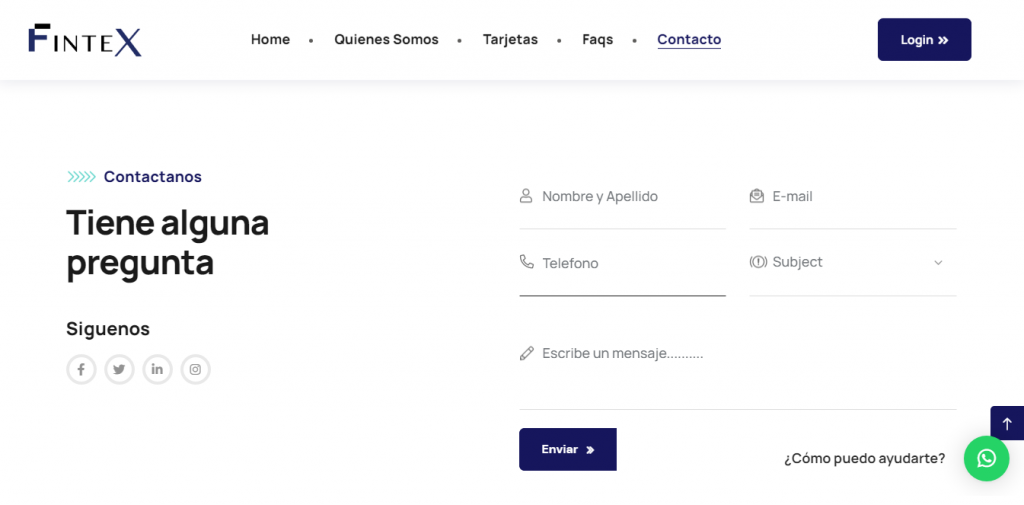Click the Fintex logo
This screenshot has height=505, width=1024.
point(85,40)
